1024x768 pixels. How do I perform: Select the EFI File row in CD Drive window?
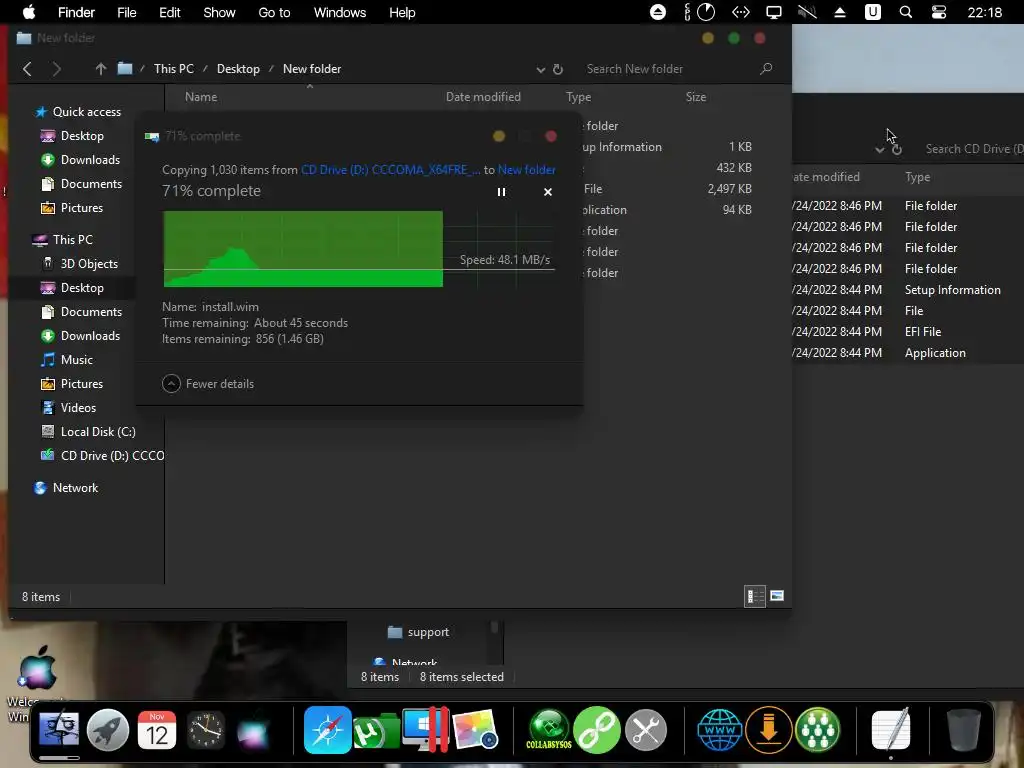coord(908,332)
